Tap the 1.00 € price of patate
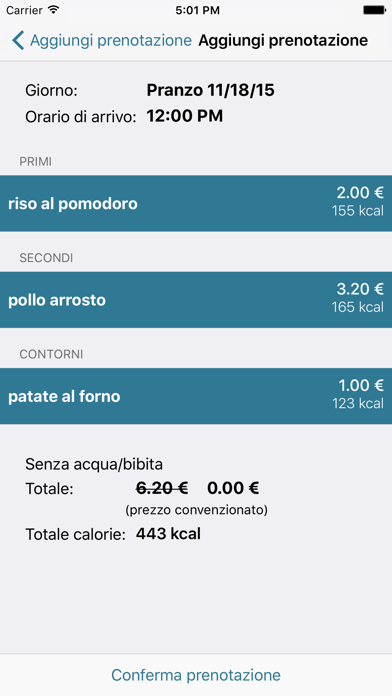The height and width of the screenshot is (696, 392). click(x=361, y=385)
